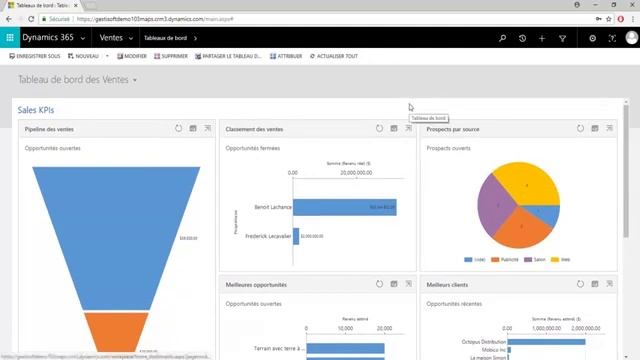Click the Opera extension icon in toolbar
This screenshot has height=360, width=640.
[x=621, y=19]
